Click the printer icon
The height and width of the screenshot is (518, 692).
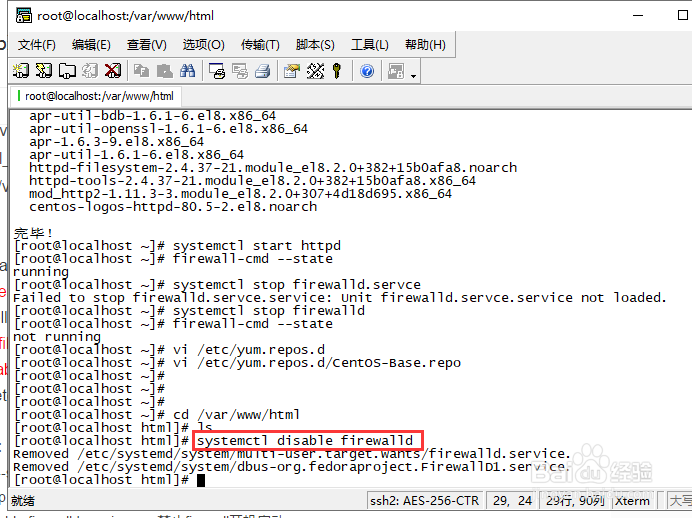263,71
